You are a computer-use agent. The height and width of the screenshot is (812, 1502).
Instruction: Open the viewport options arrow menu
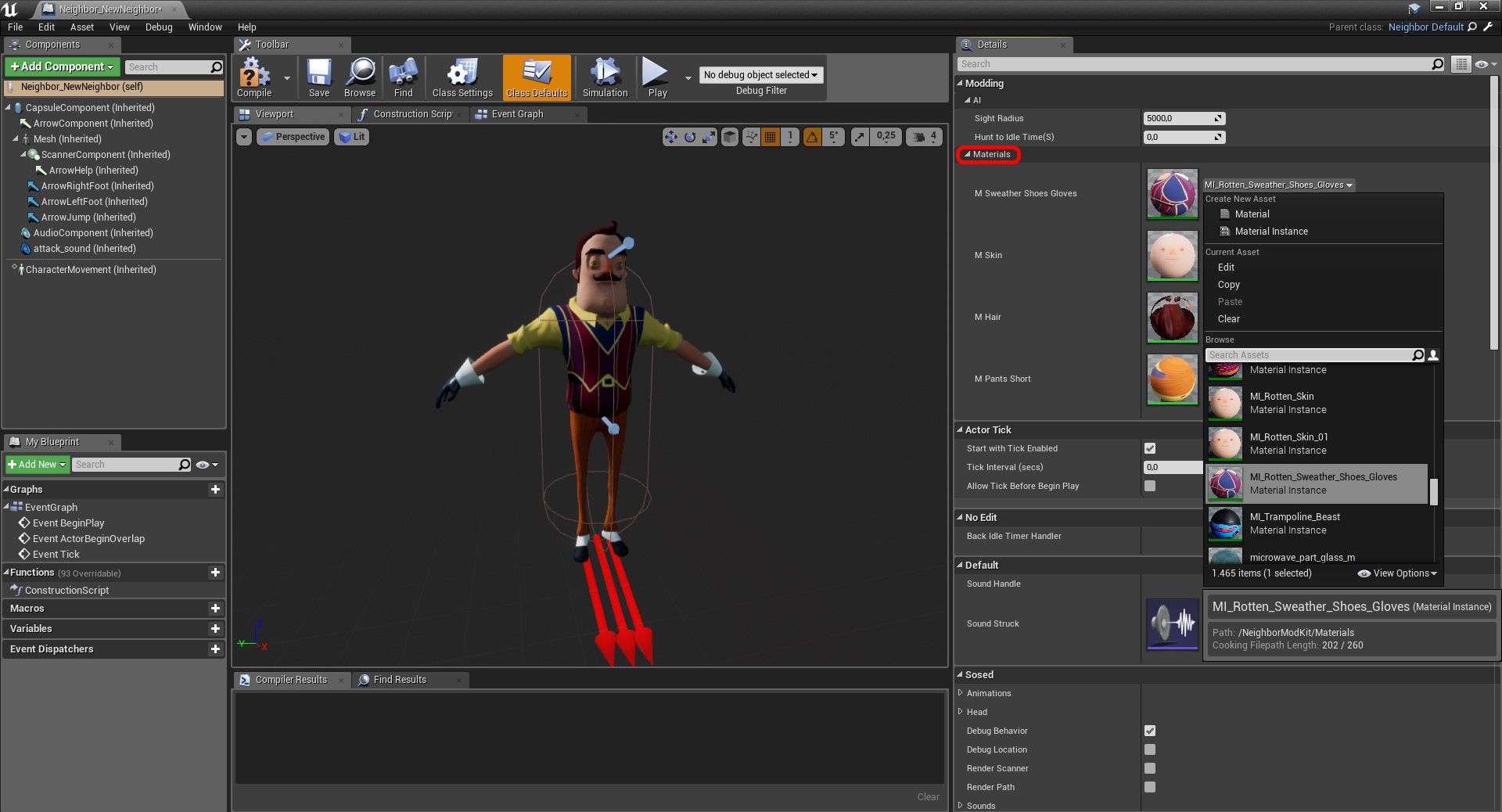coord(244,137)
